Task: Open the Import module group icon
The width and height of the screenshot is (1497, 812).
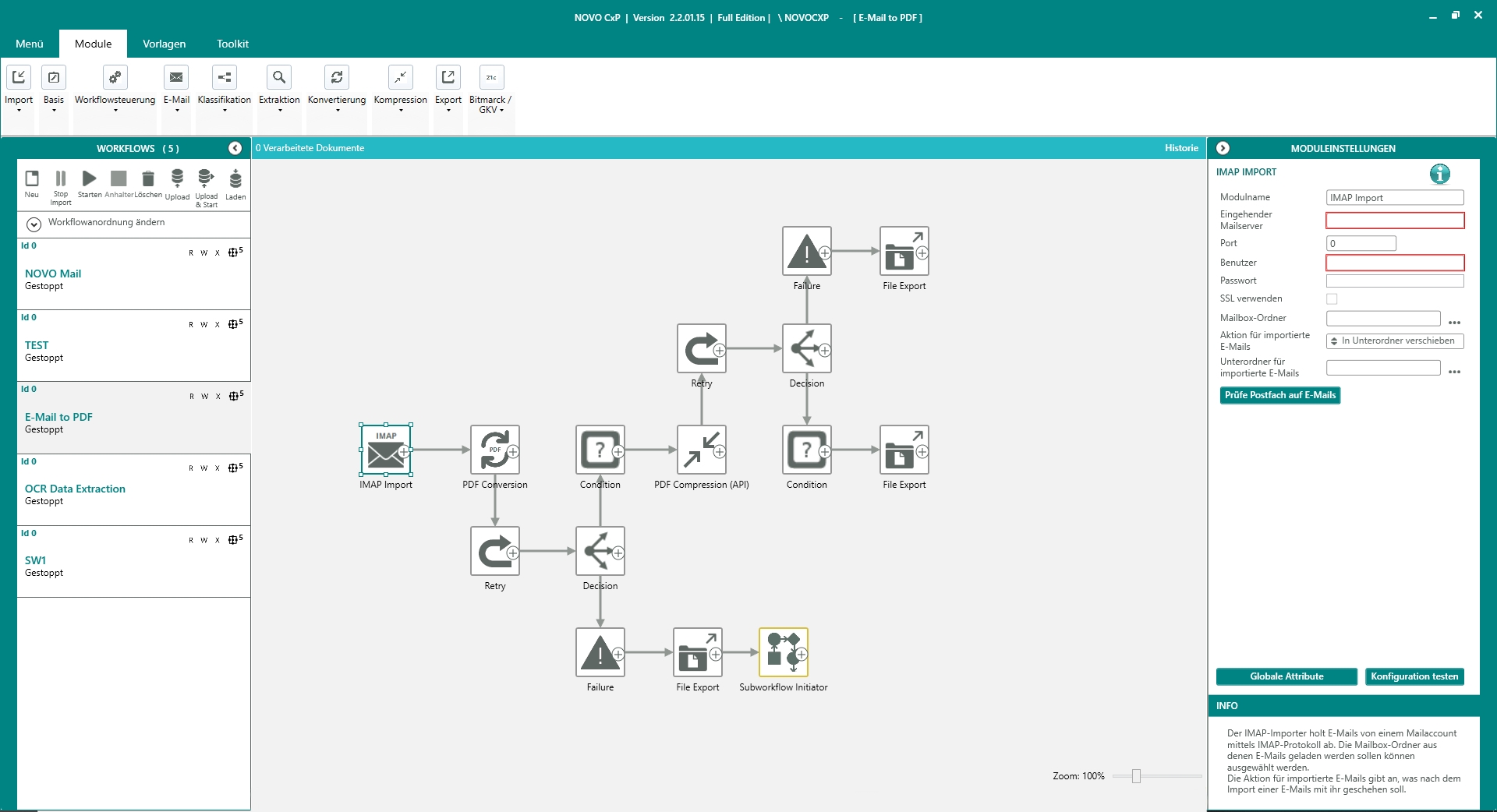Action: point(19,77)
